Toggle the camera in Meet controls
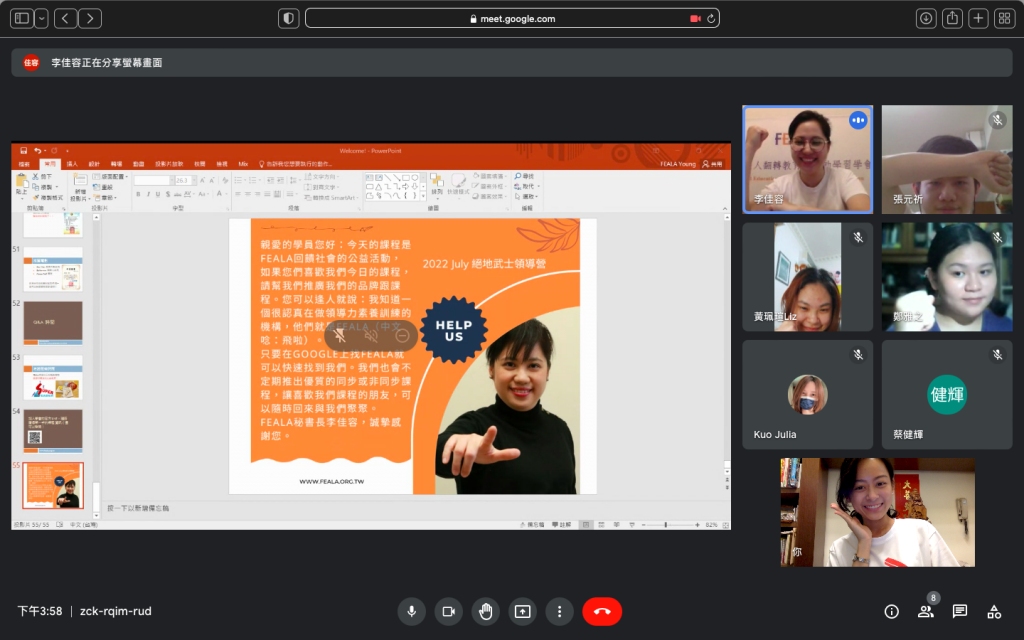 449,611
